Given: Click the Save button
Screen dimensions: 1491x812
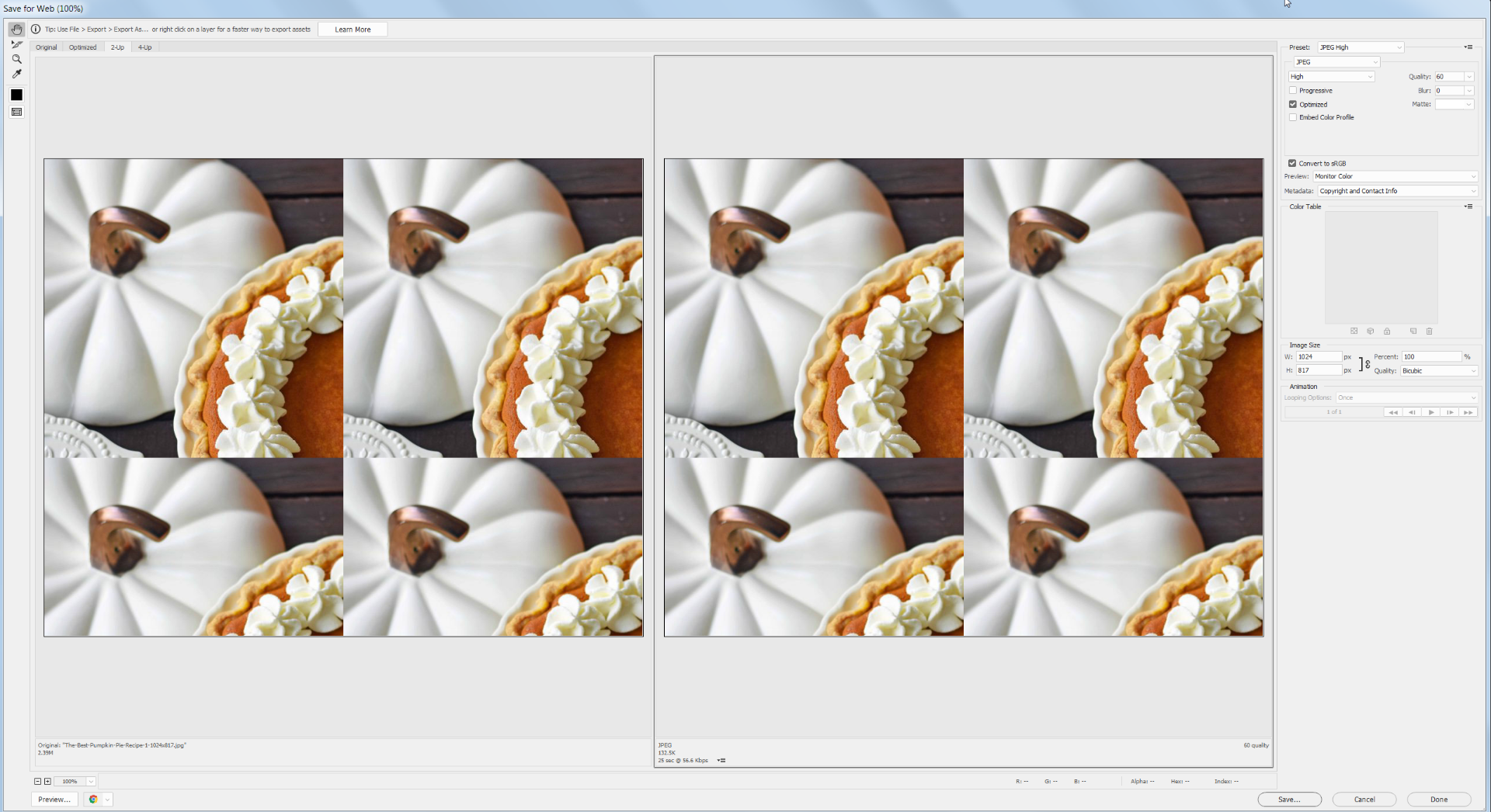Looking at the screenshot, I should point(1289,800).
